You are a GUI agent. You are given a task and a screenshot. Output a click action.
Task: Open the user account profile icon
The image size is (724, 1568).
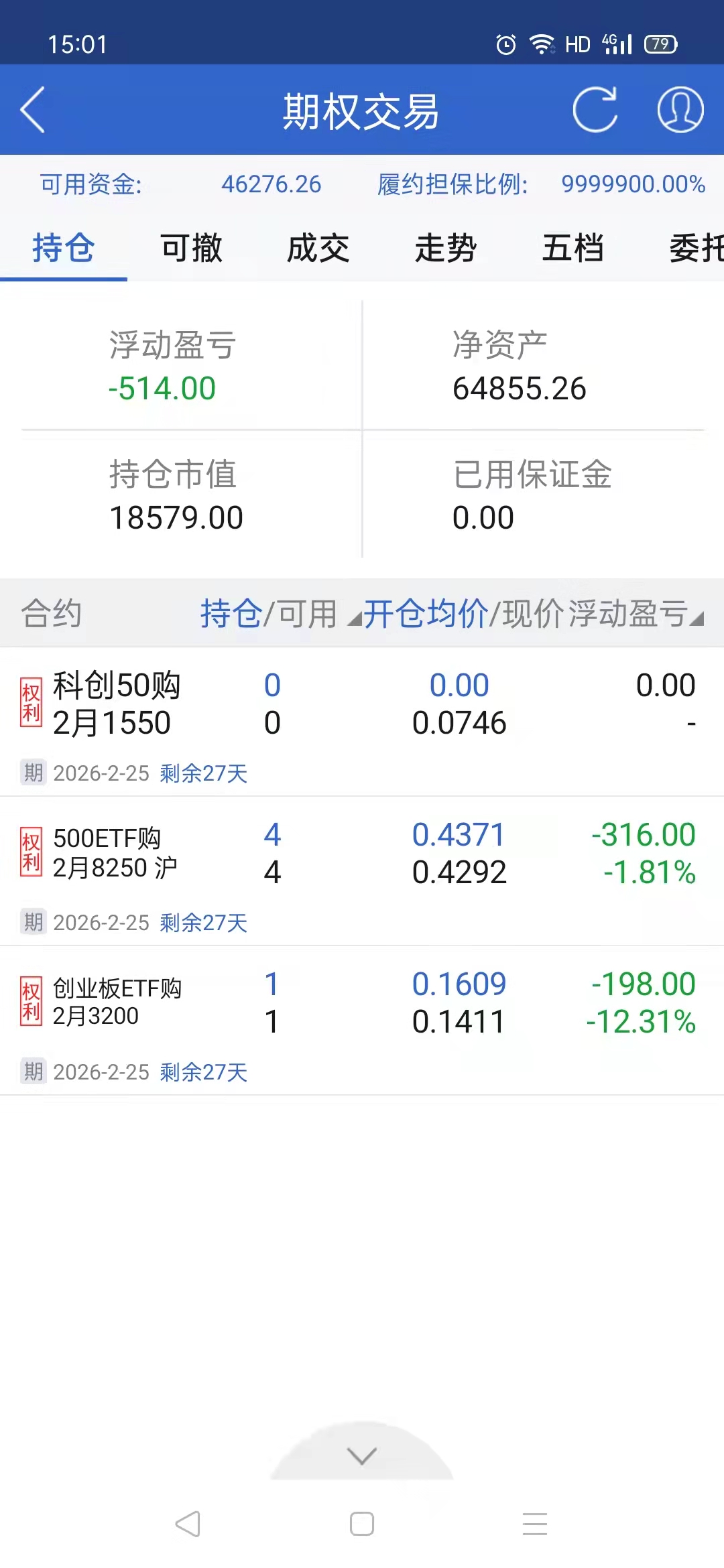coord(680,110)
